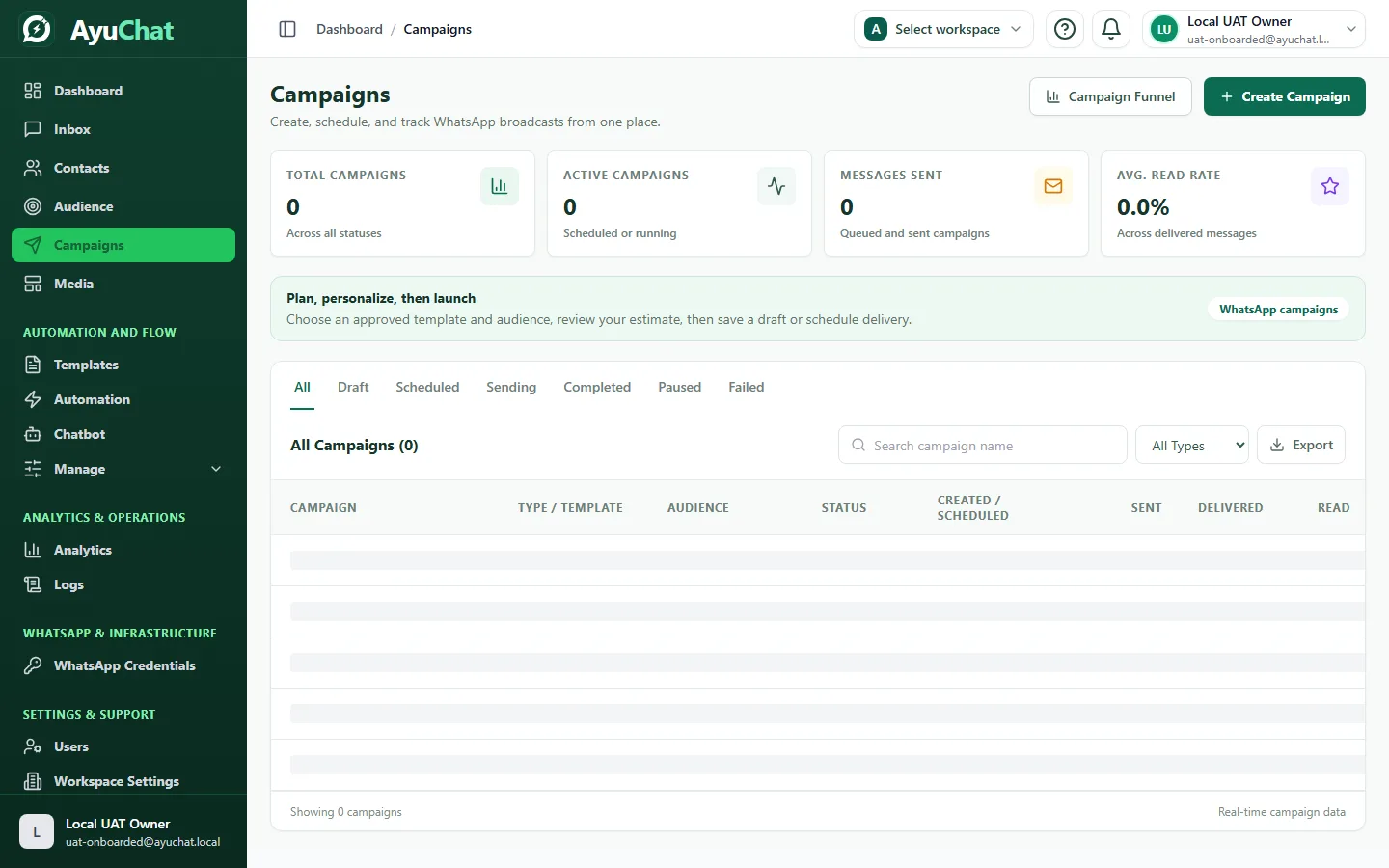
Task: Switch to the Scheduled tab
Action: pyautogui.click(x=427, y=387)
